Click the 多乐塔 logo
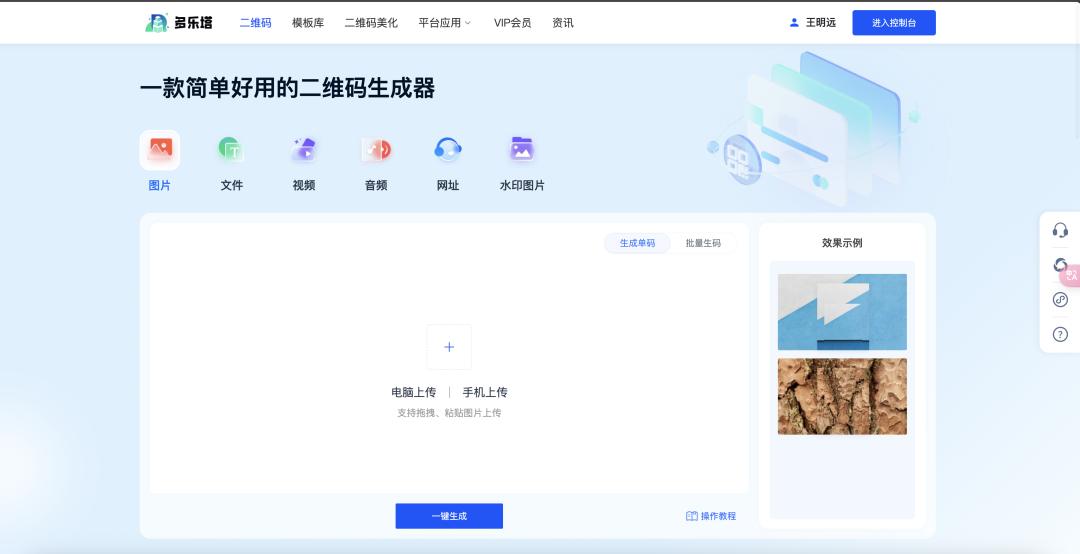The image size is (1080, 554). [179, 23]
